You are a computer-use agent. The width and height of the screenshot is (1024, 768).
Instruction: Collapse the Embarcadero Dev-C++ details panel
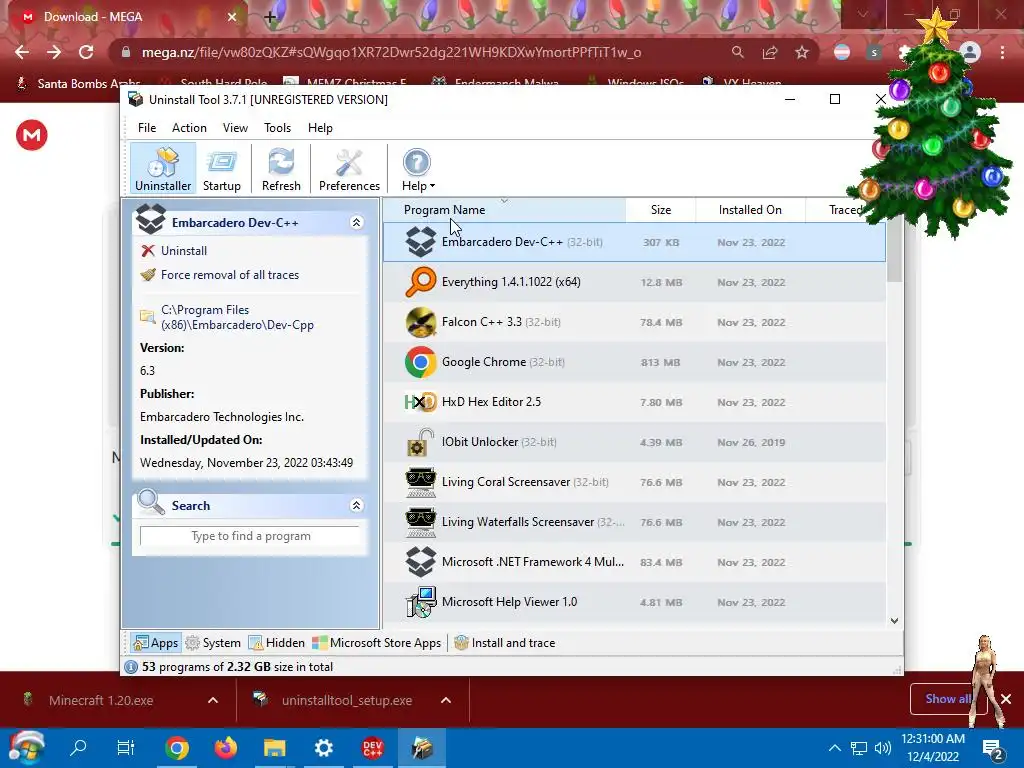tap(357, 223)
